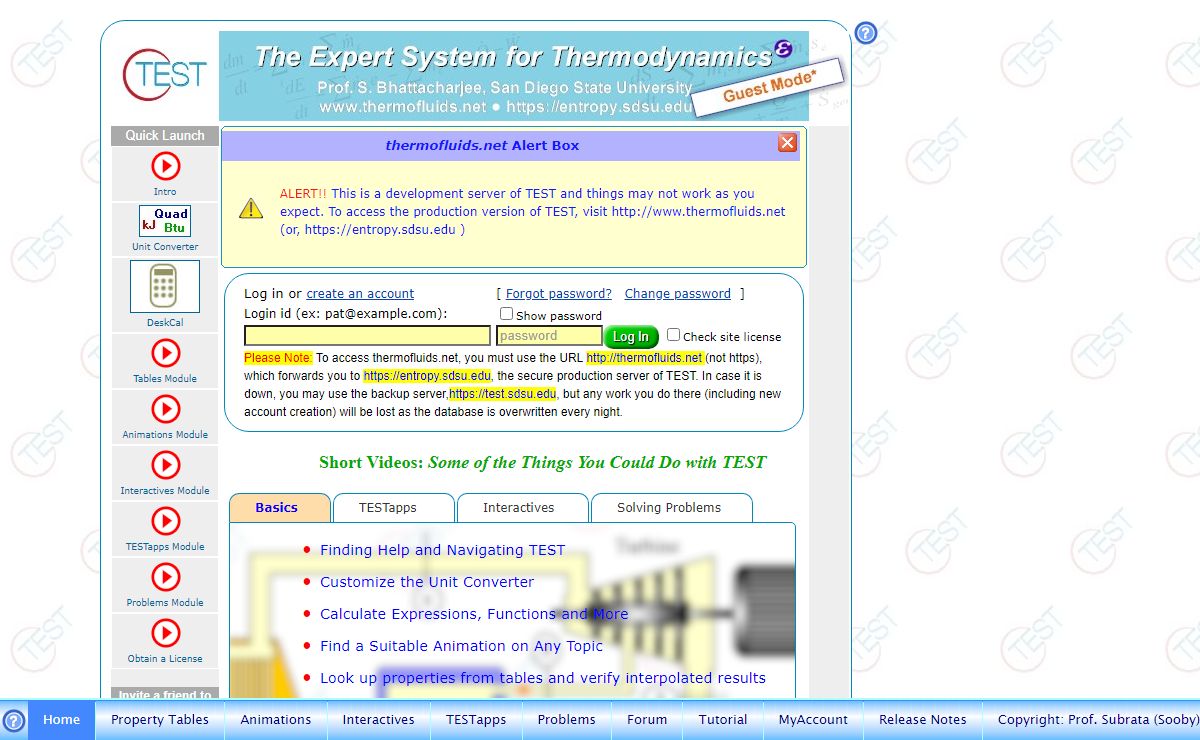
Task: Click the help icon in bottom navigation bar
Action: (14, 720)
